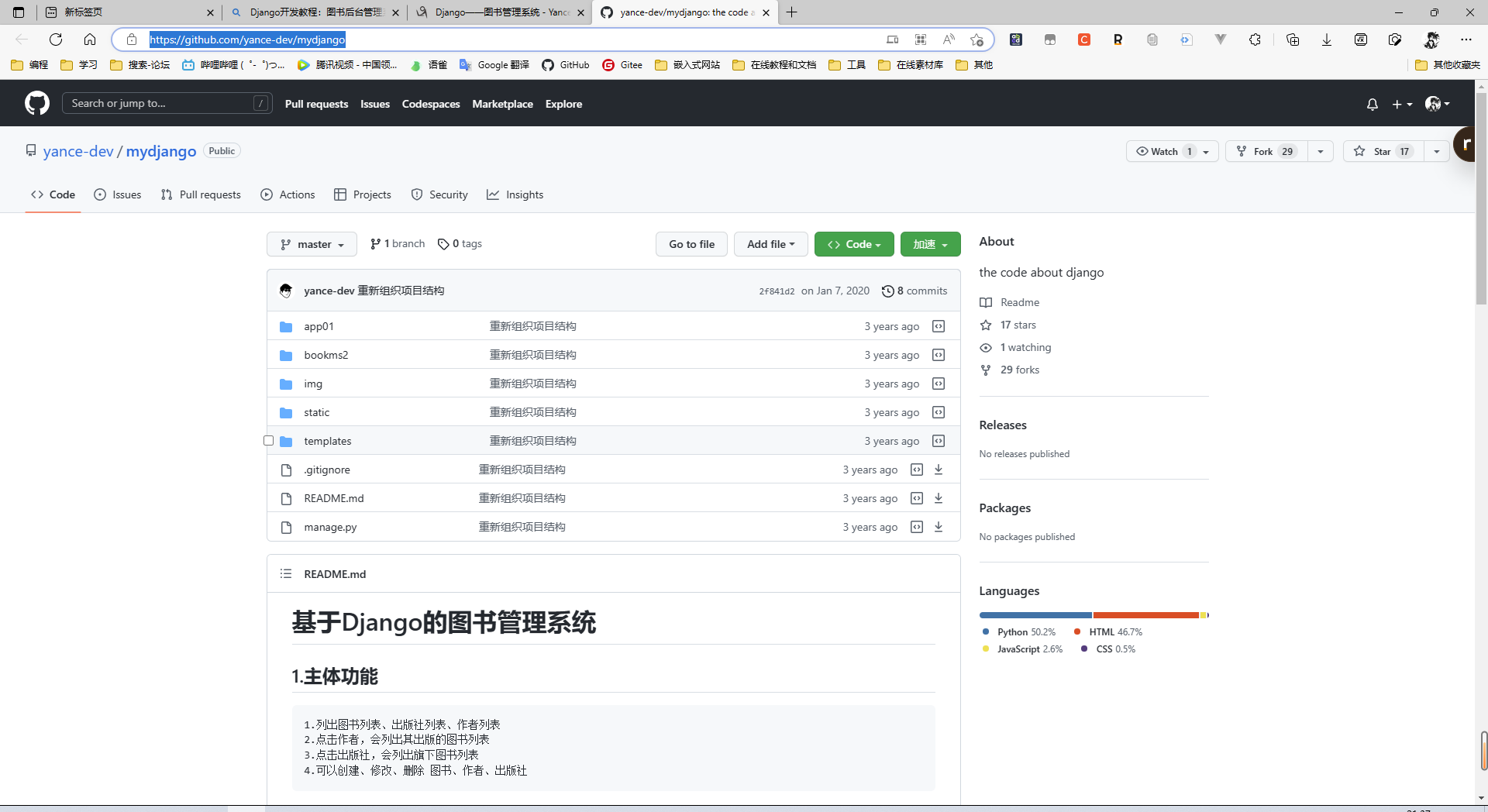The image size is (1488, 812).
Task: Open Marketplace in the GitHub header
Action: coord(502,104)
